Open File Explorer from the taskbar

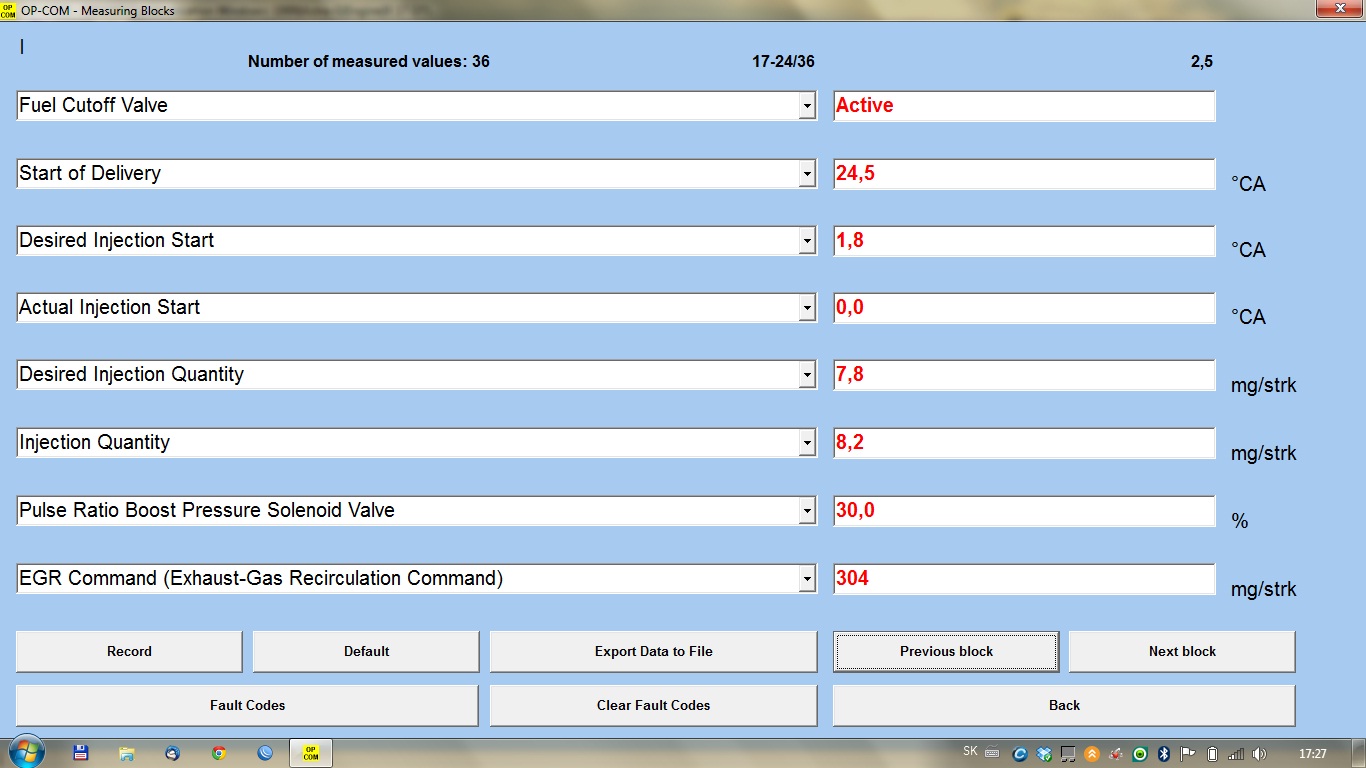[x=127, y=753]
